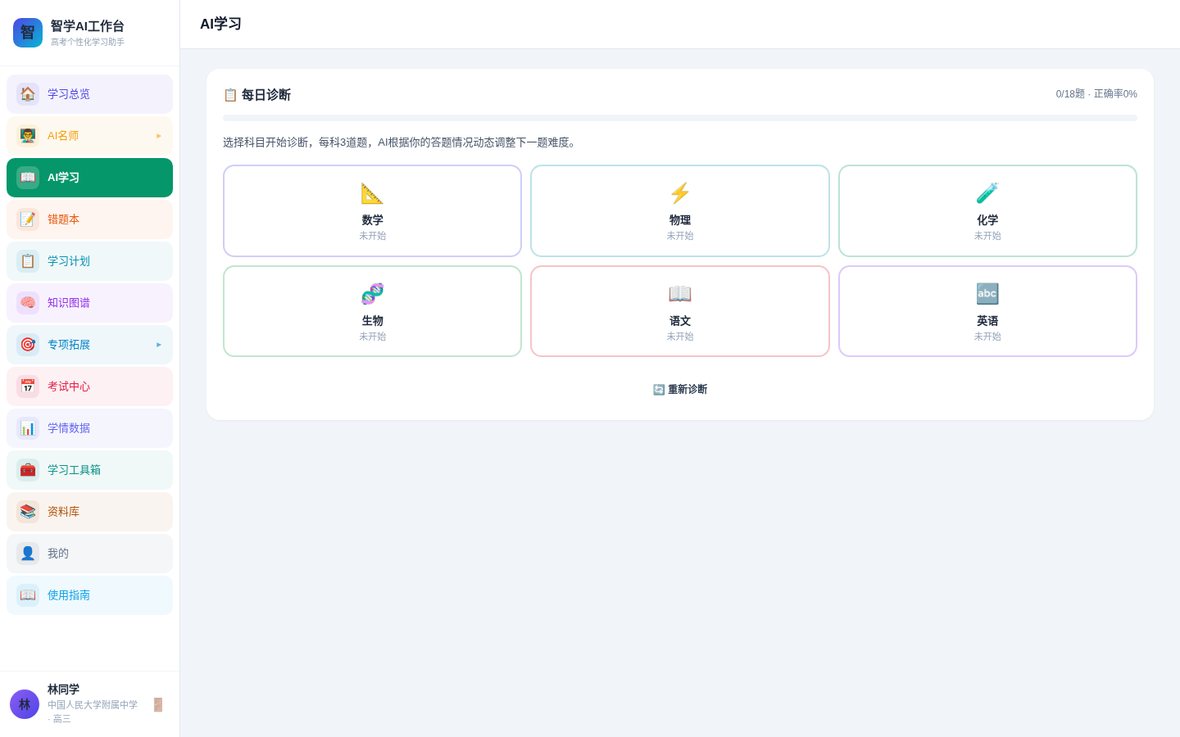Click the open book icon beside AI学习

[28, 178]
